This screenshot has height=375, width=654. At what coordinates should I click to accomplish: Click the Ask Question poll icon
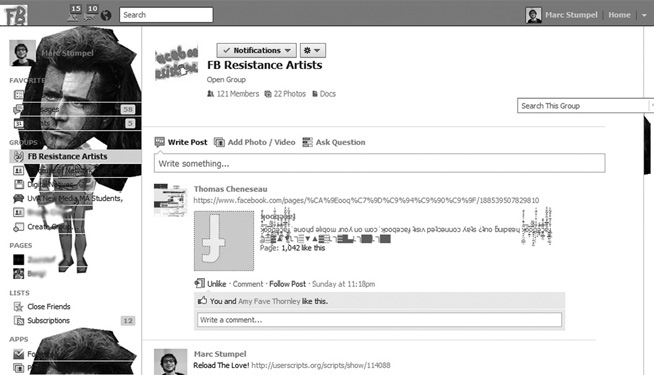tap(307, 142)
